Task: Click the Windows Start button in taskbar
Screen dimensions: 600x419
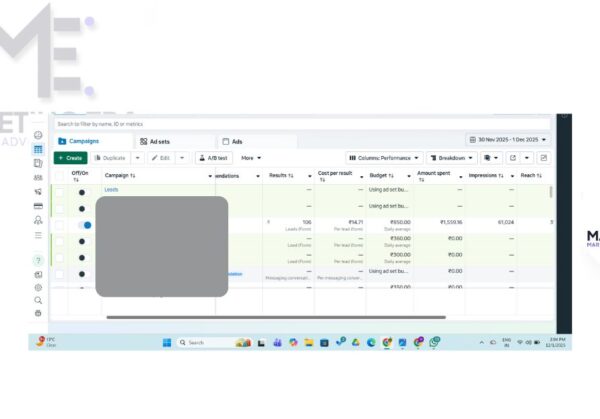Action: (167, 342)
